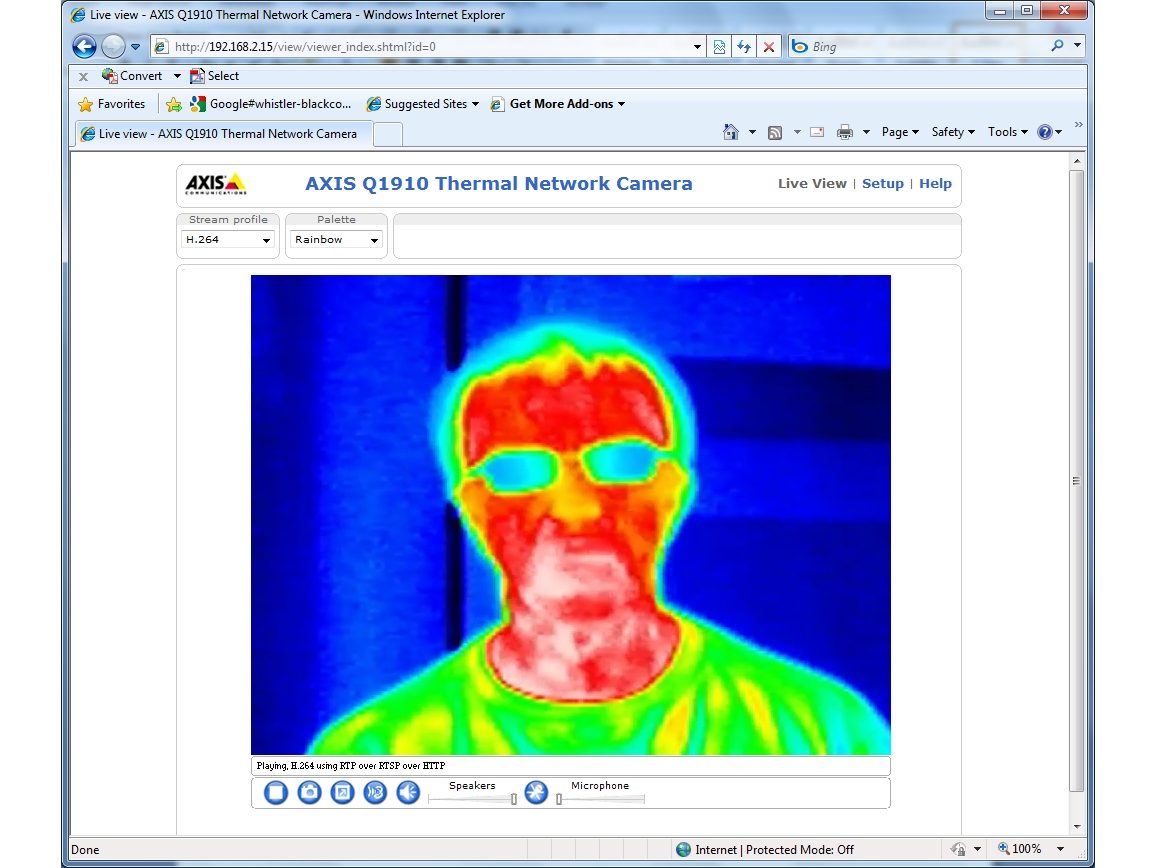
Task: Expand the Convert dropdown arrow
Action: (177, 76)
